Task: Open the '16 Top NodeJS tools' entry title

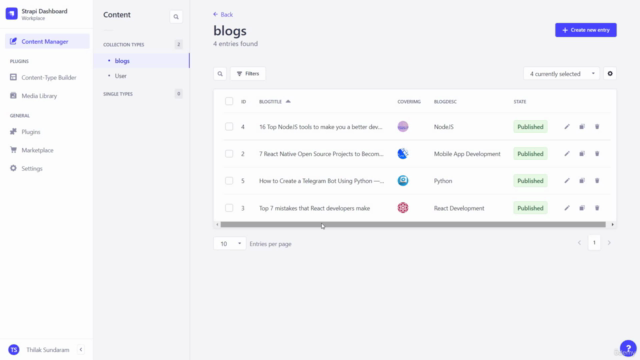Action: point(320,127)
